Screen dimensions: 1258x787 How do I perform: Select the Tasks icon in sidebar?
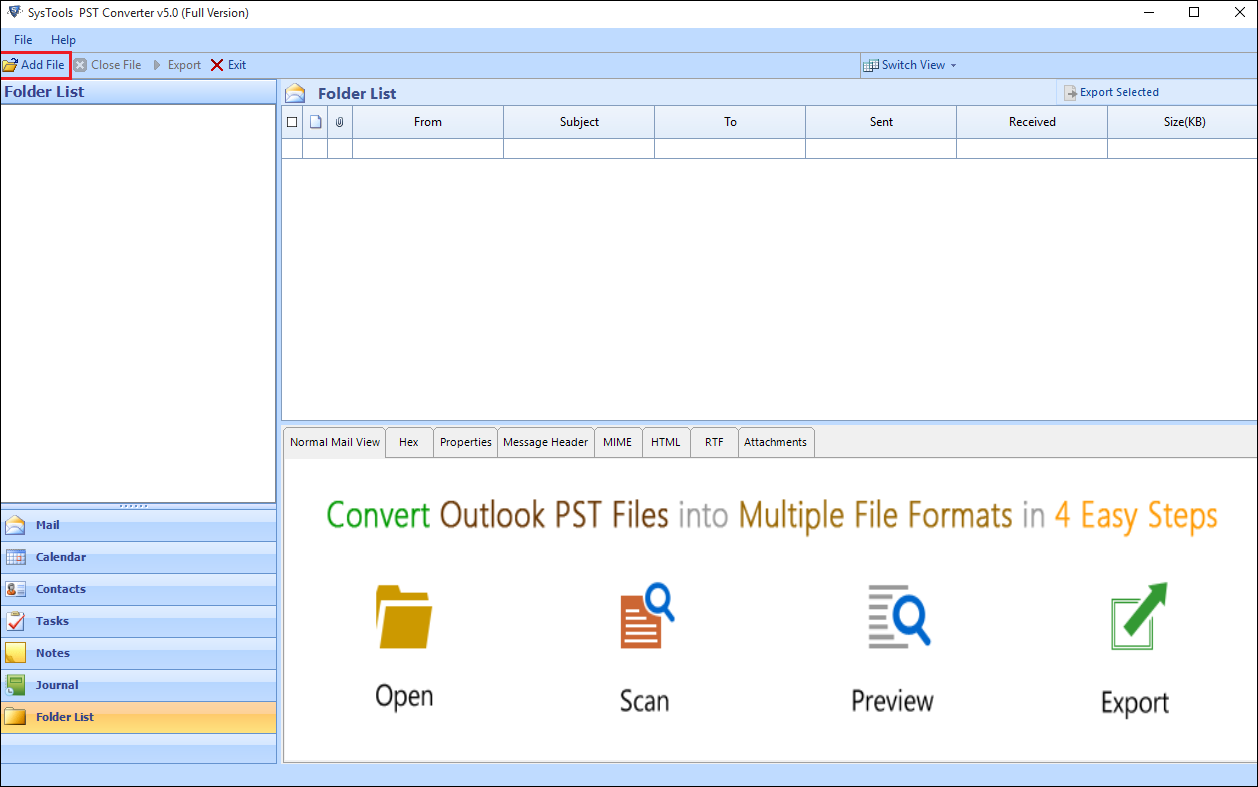(x=16, y=622)
